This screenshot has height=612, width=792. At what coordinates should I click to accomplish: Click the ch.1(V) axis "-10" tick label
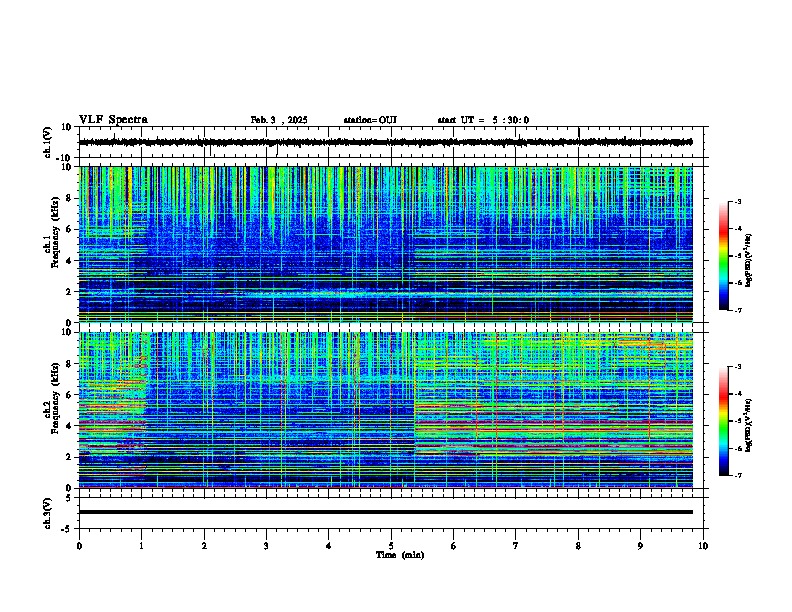tap(65, 158)
